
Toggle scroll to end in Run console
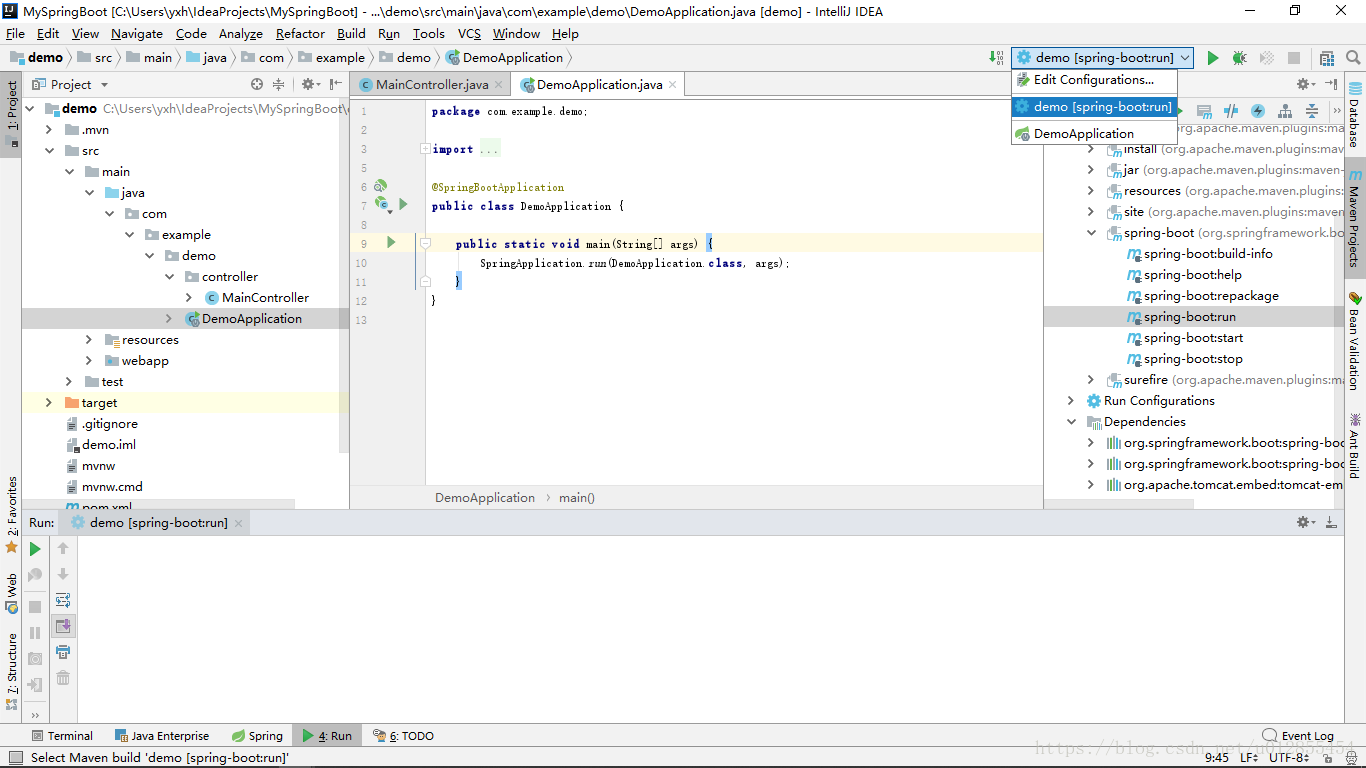pos(63,626)
